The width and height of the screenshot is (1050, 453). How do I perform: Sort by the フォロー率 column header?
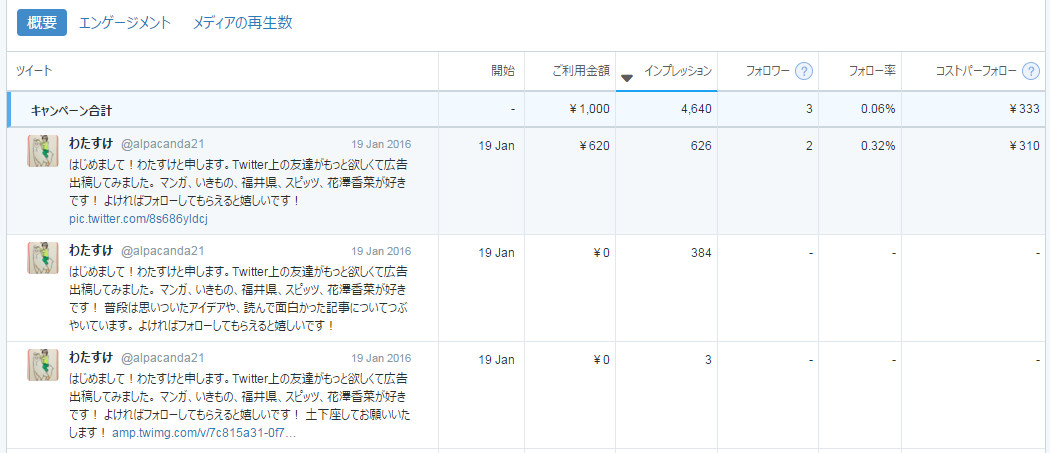[872, 70]
